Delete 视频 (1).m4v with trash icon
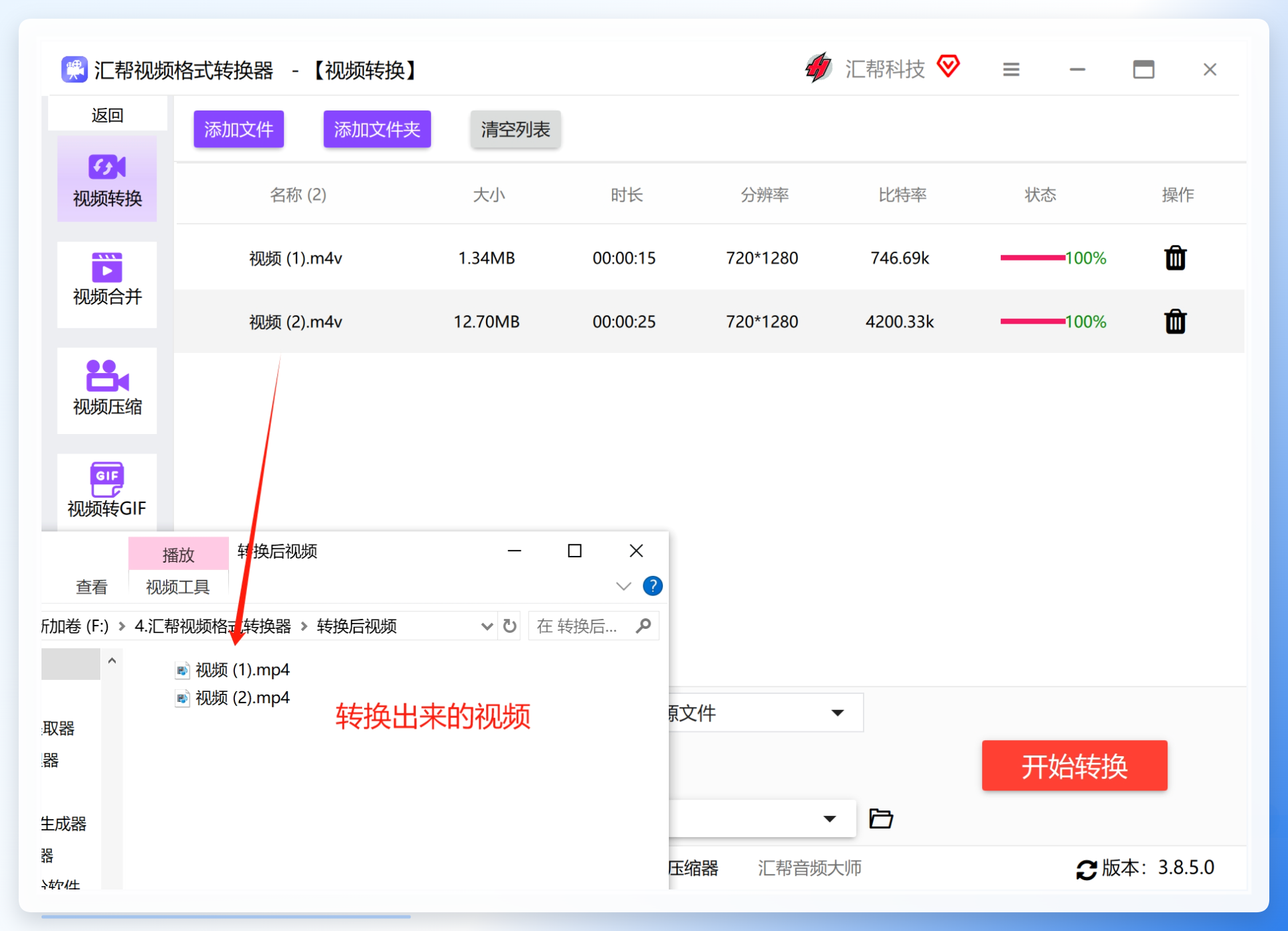Image resolution: width=1288 pixels, height=931 pixels. 1175,258
